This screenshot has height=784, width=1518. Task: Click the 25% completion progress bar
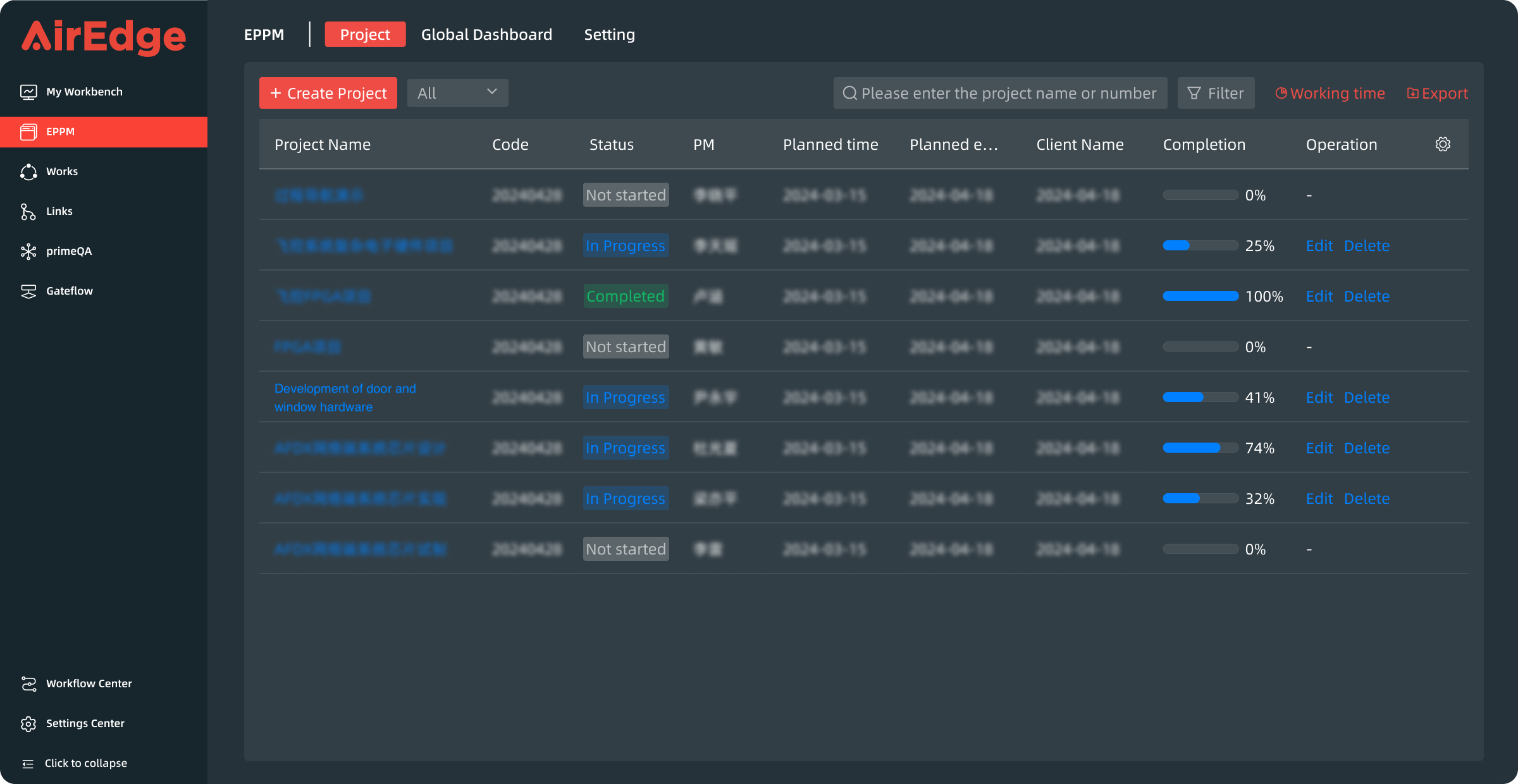pyautogui.click(x=1200, y=245)
